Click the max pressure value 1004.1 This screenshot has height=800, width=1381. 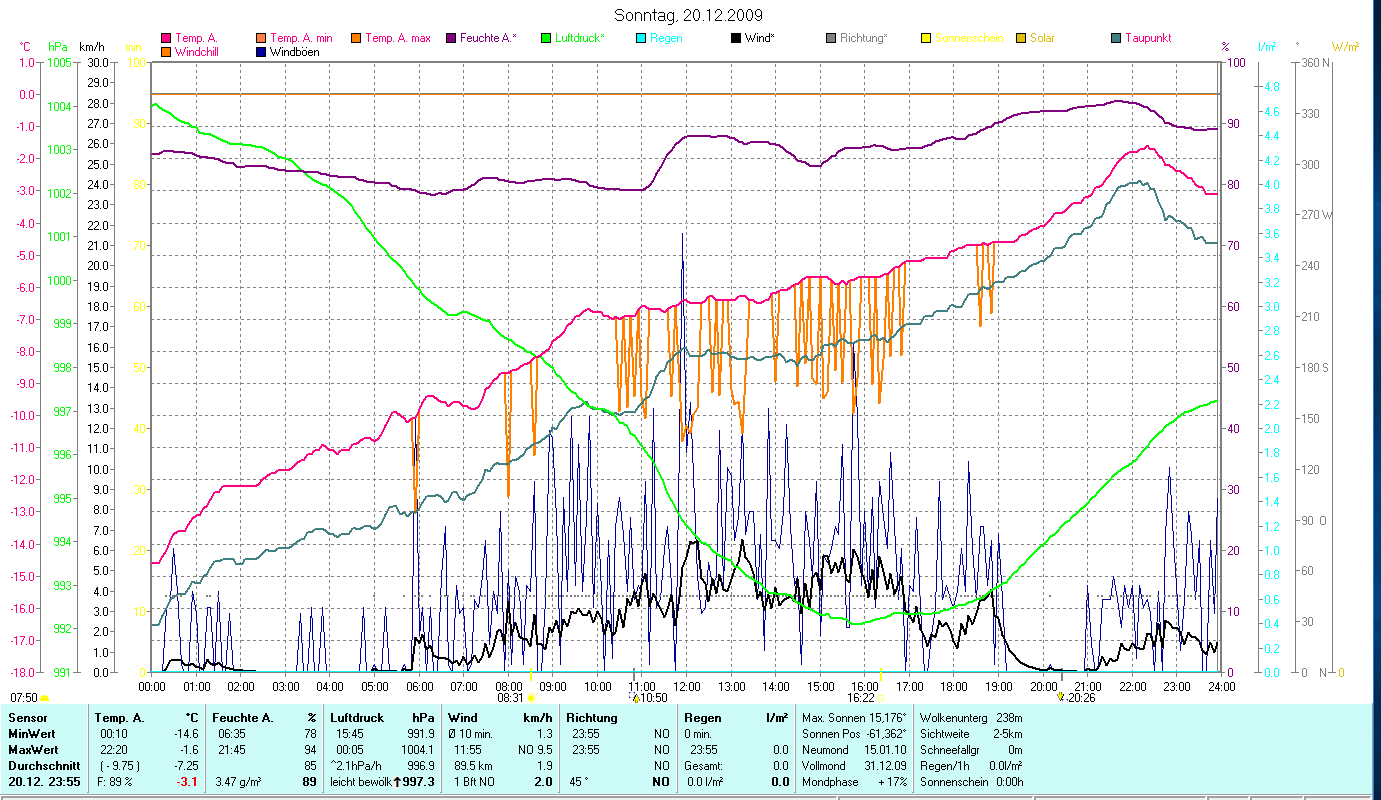tap(417, 749)
